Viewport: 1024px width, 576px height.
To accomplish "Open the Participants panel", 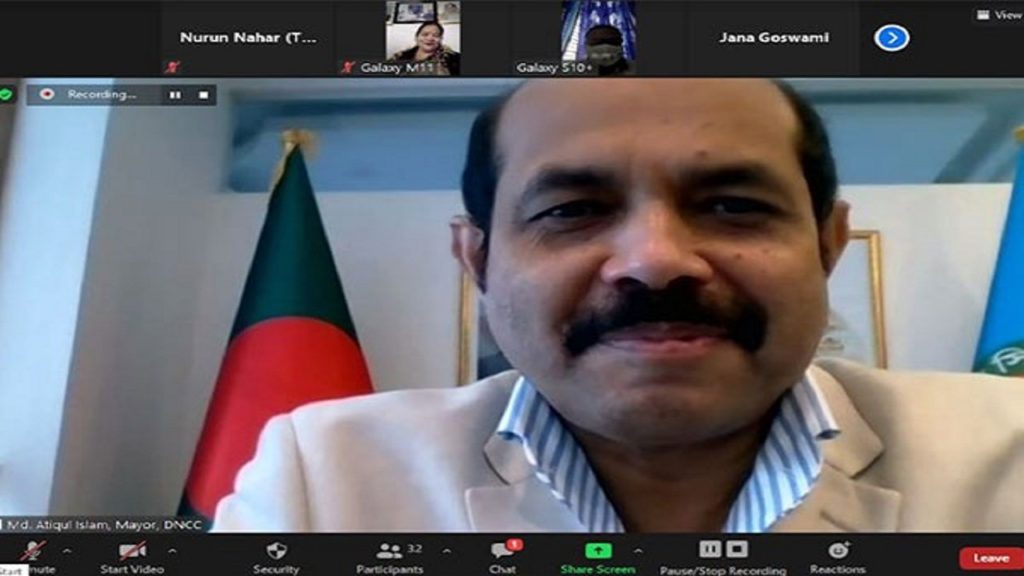I will pos(390,551).
